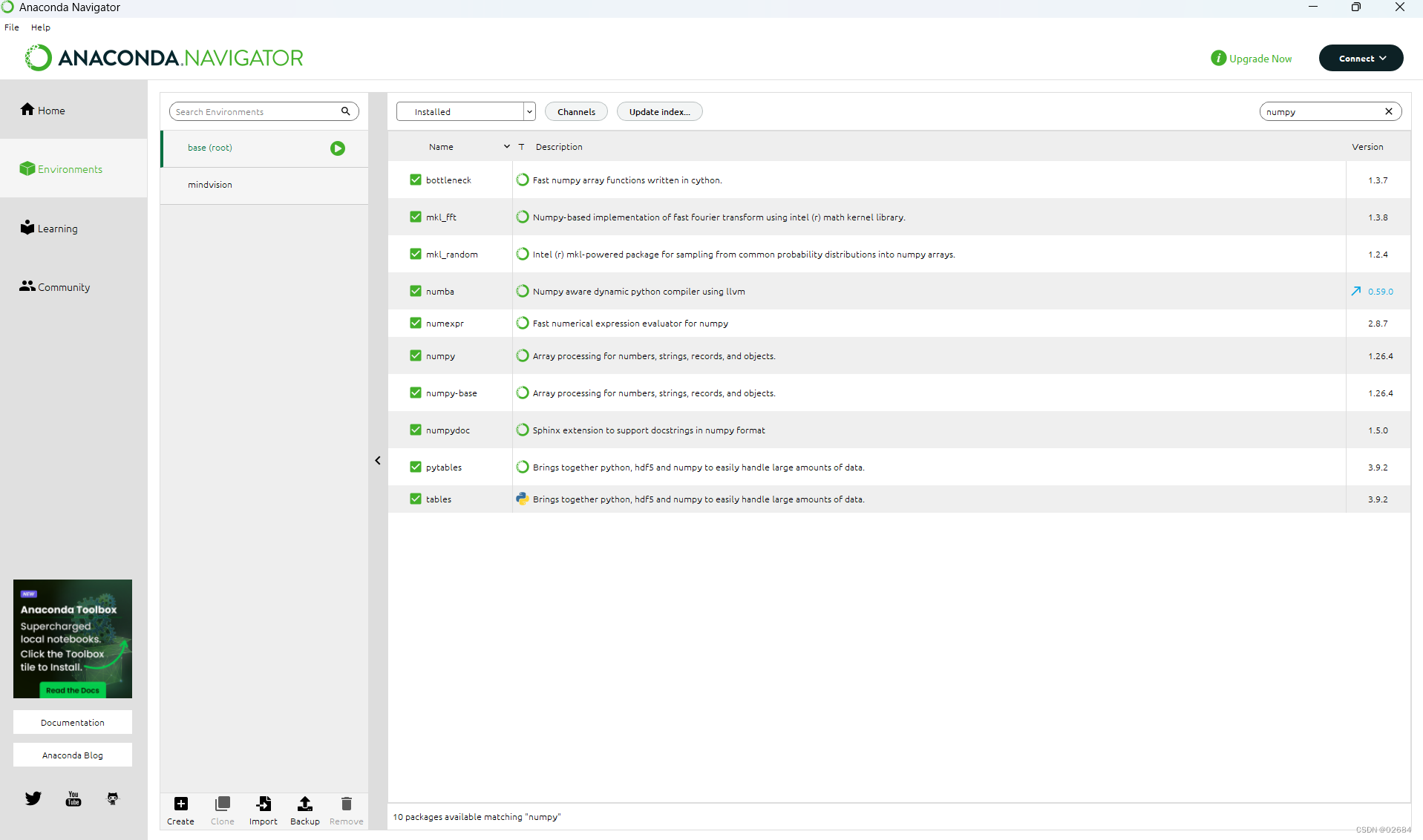Toggle the numexpr package checkbox

[416, 323]
